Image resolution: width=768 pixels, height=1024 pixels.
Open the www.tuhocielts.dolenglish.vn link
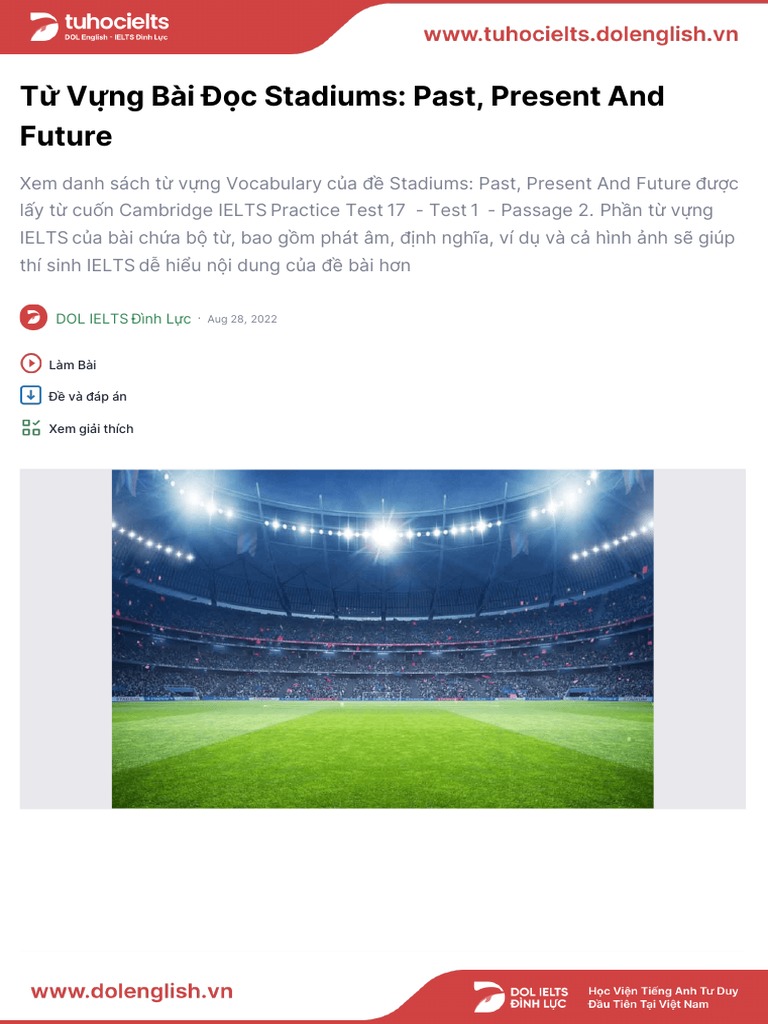(x=581, y=34)
